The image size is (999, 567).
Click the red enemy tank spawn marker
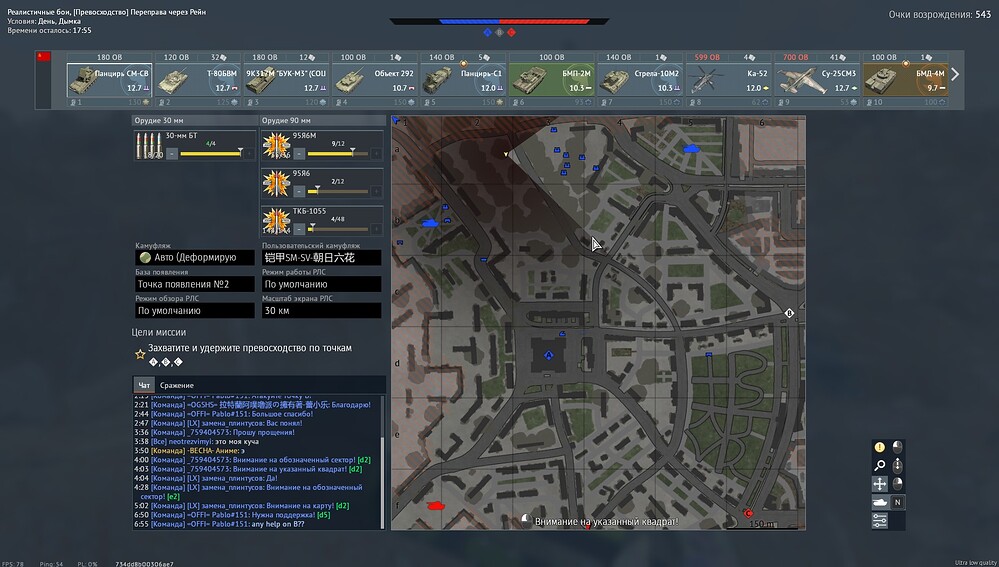[x=436, y=505]
